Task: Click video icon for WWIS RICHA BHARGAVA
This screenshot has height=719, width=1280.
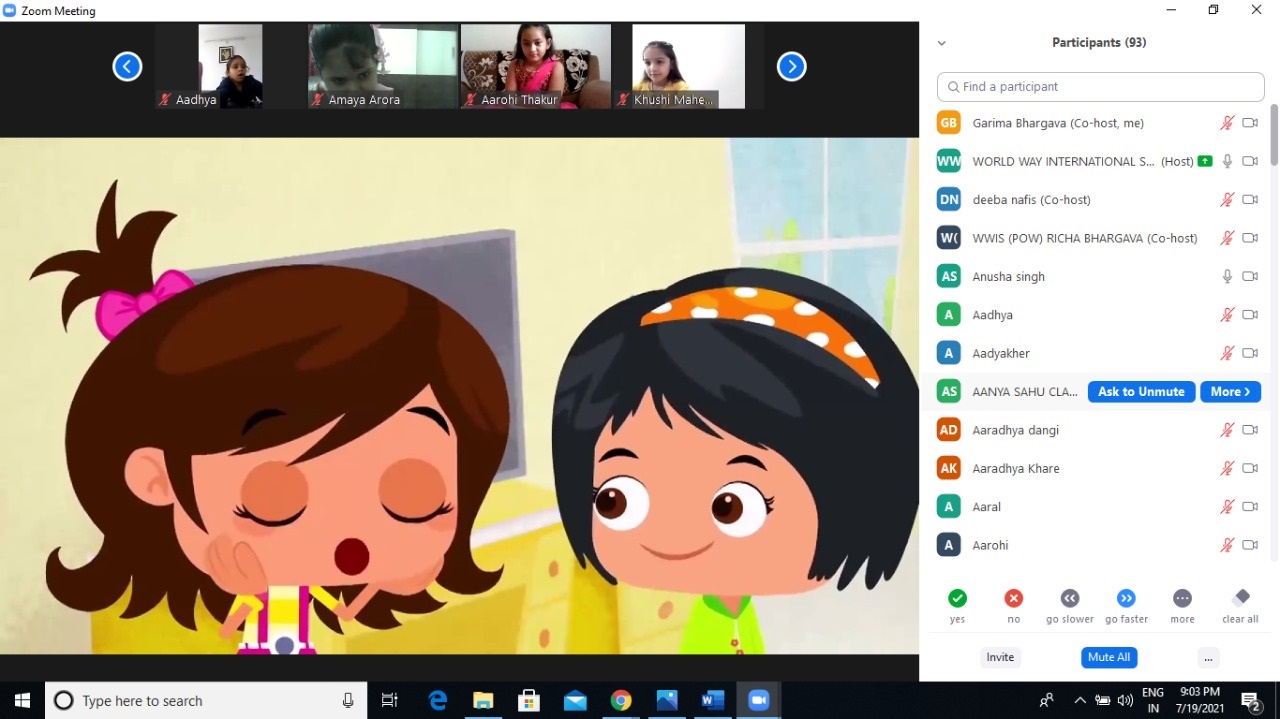Action: 1250,238
